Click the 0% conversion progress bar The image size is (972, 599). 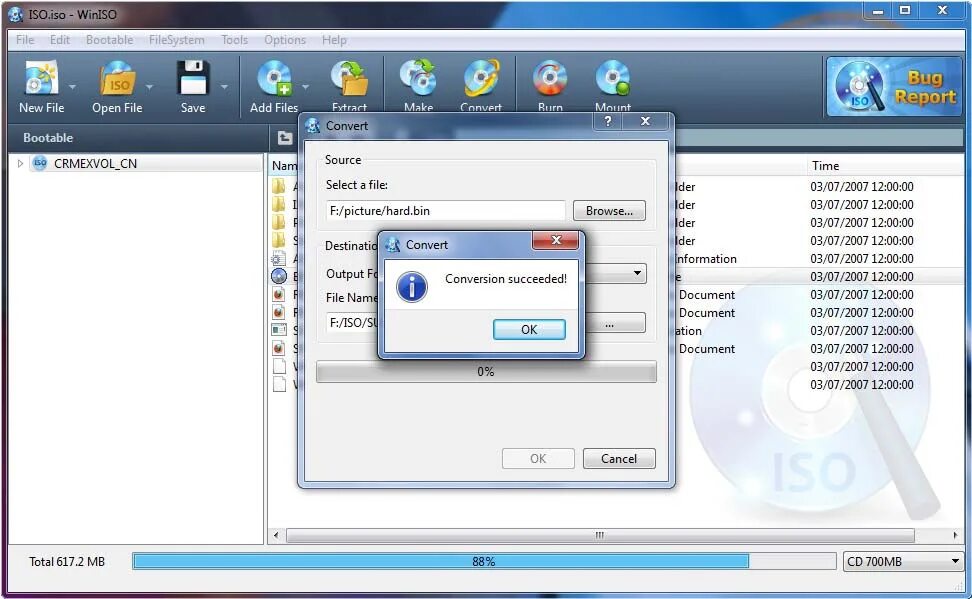click(486, 372)
